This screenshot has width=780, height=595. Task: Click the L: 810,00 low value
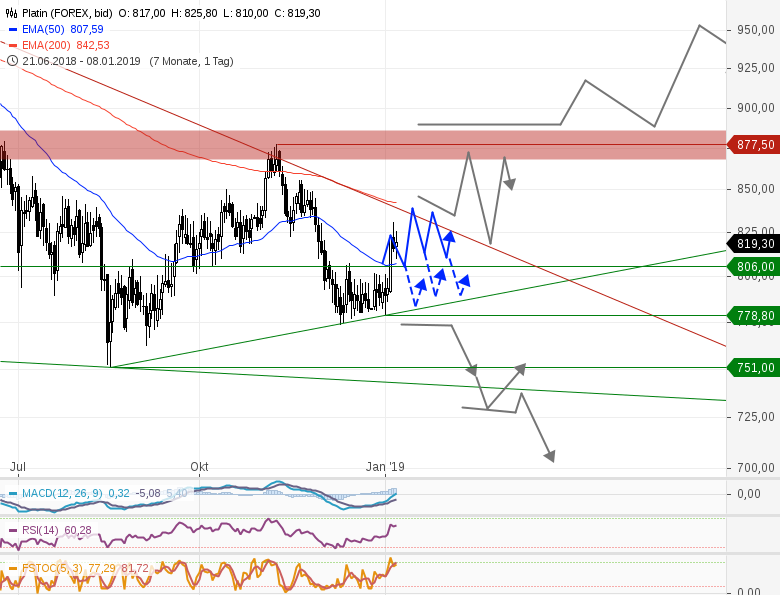click(246, 13)
